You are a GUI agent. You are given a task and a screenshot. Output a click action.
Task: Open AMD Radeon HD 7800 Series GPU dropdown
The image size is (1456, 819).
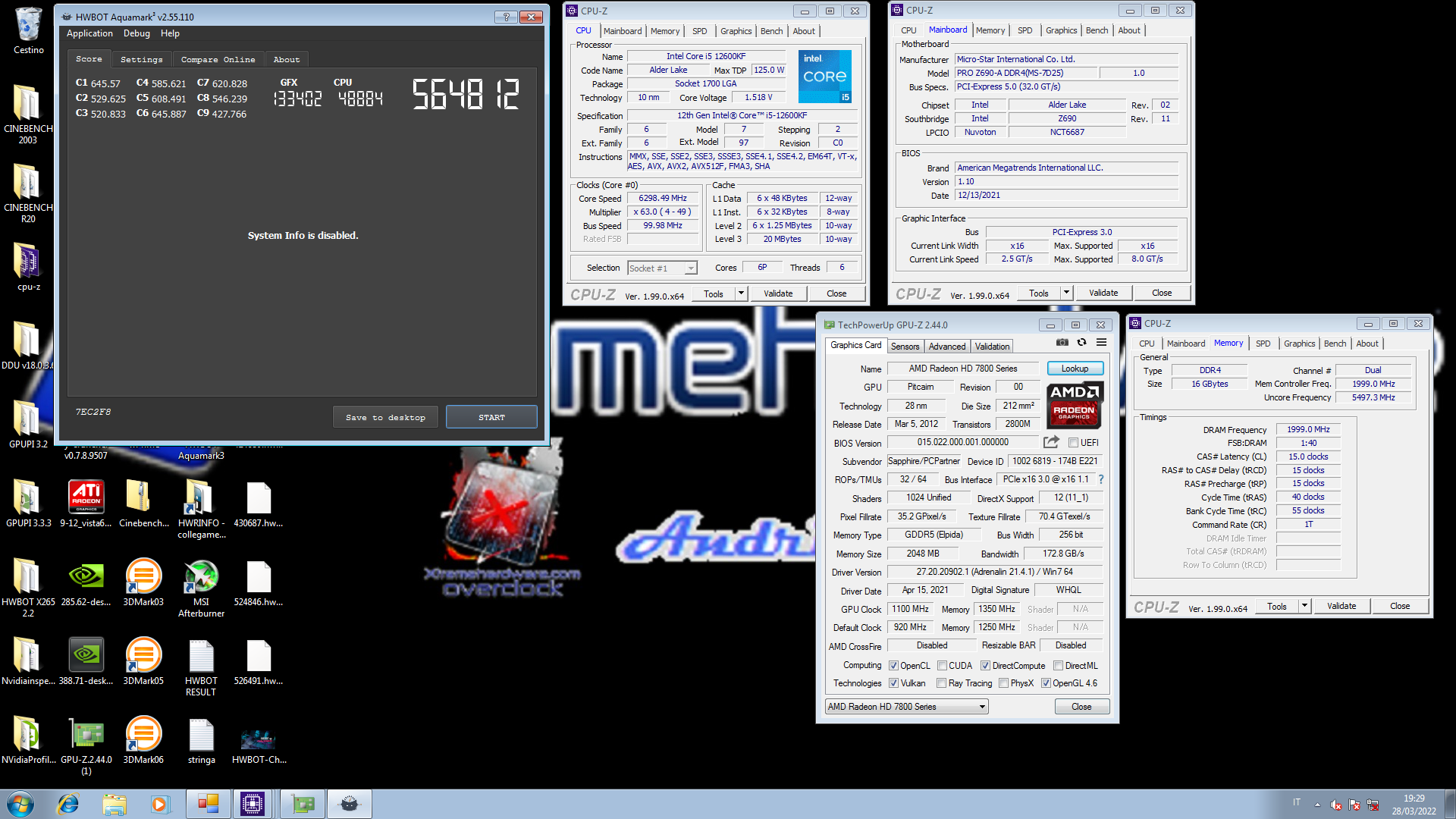point(906,707)
